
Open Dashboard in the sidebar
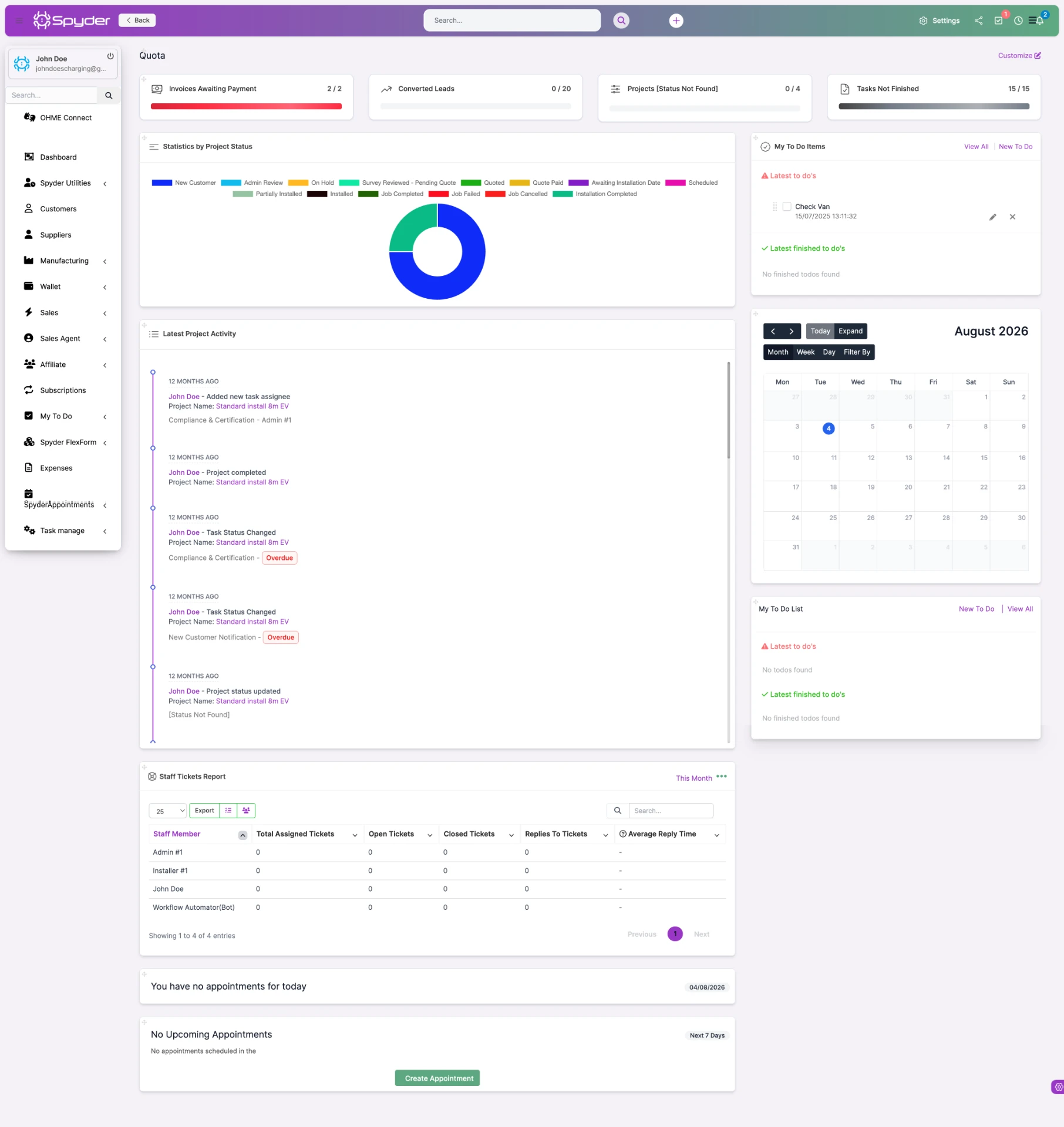(x=58, y=157)
